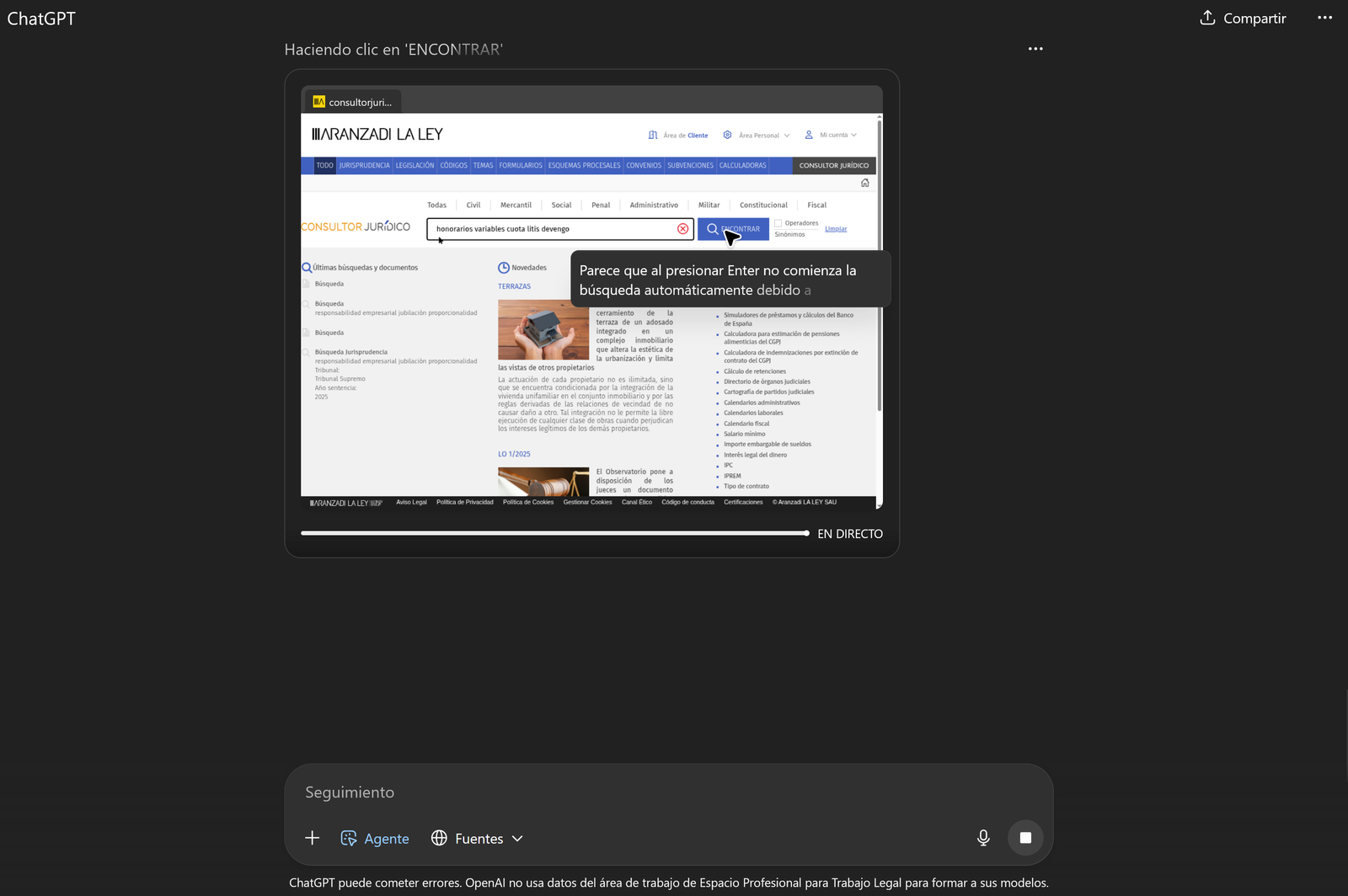Expand the Área Personal dropdown
This screenshot has height=896, width=1348.
click(x=757, y=135)
